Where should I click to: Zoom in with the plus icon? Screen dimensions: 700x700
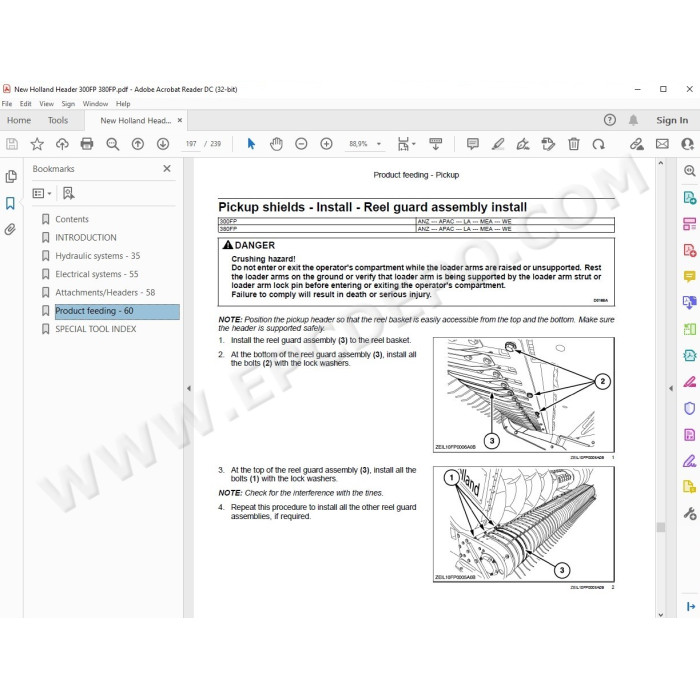tap(326, 144)
